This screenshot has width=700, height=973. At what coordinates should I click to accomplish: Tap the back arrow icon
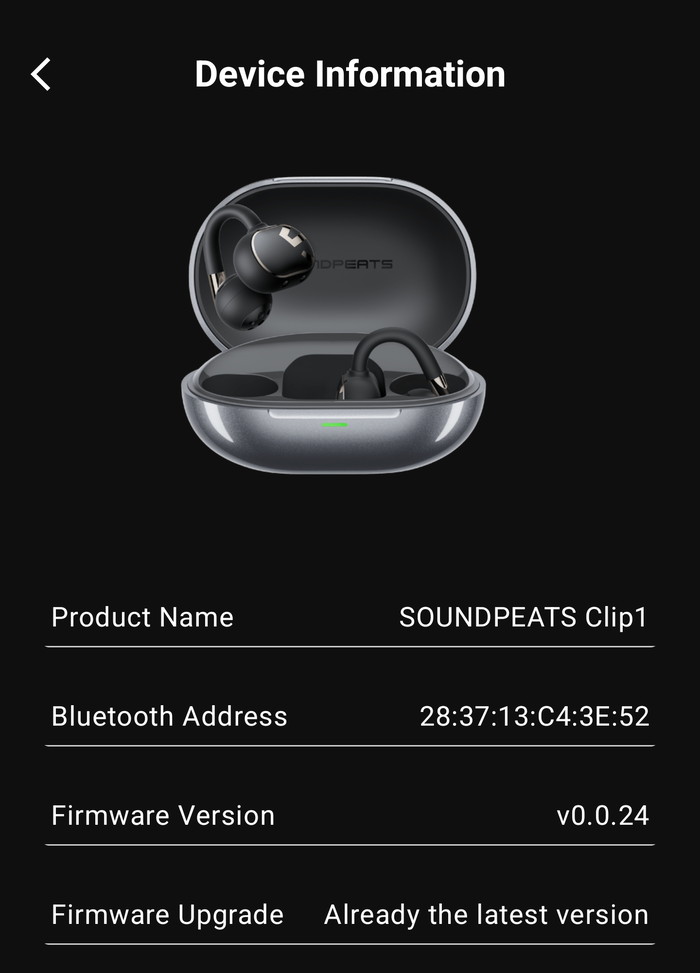tap(41, 74)
